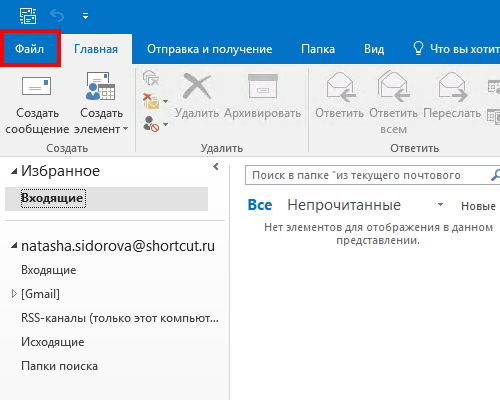500x400 pixels.
Task: Click the Undo arrow in quick access toolbar
Action: tap(57, 15)
